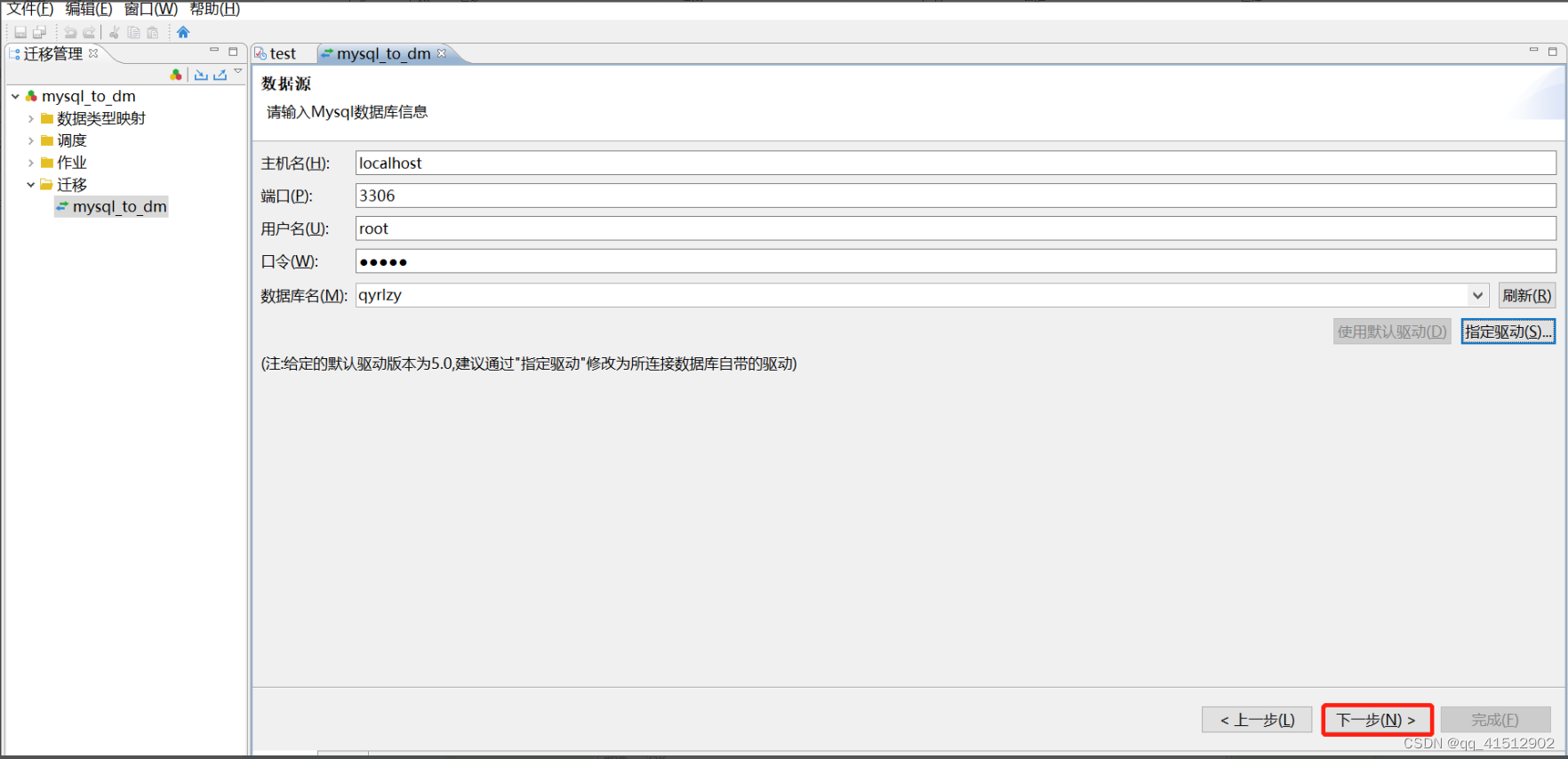Open the 窗口(W) menu

pyautogui.click(x=151, y=9)
